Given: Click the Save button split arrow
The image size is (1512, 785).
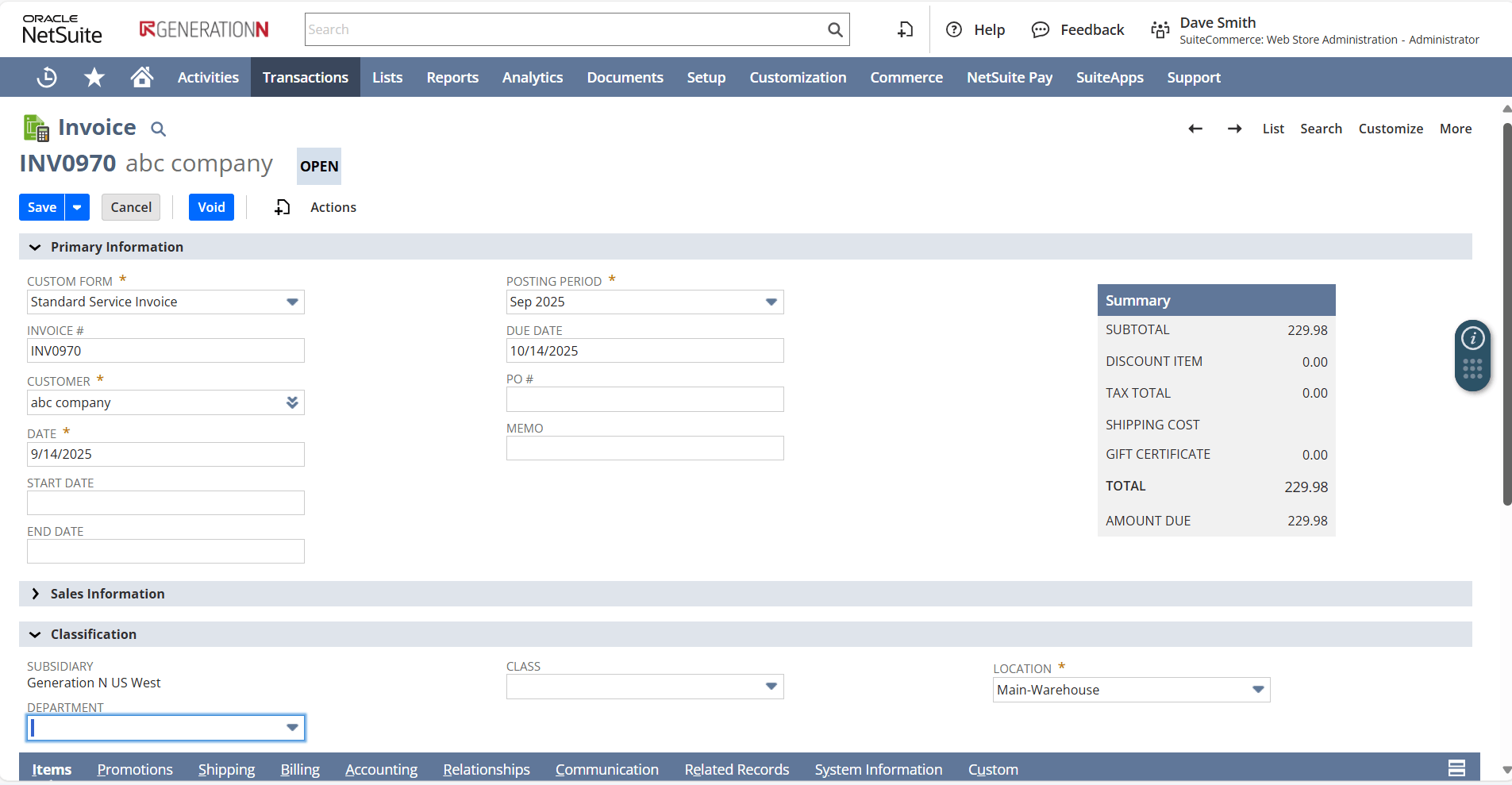Looking at the screenshot, I should tap(77, 206).
